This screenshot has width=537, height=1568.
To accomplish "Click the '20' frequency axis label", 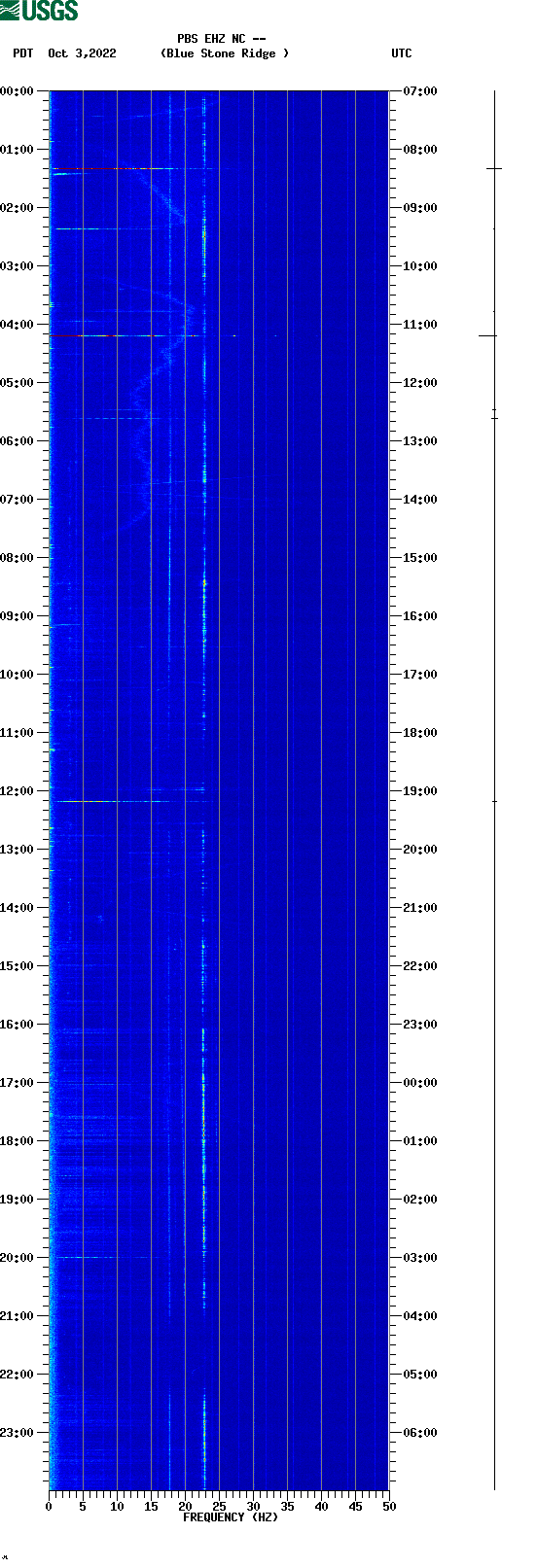I will click(x=185, y=1507).
